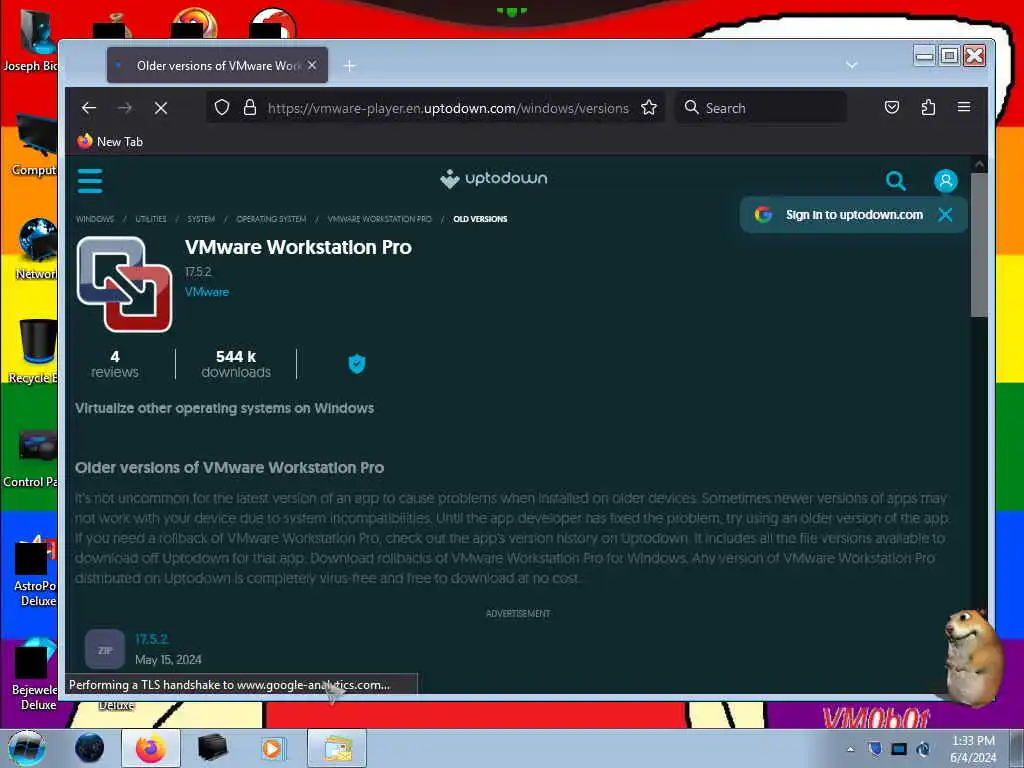1024x768 pixels.
Task: Stop loading the page
Action: [161, 108]
